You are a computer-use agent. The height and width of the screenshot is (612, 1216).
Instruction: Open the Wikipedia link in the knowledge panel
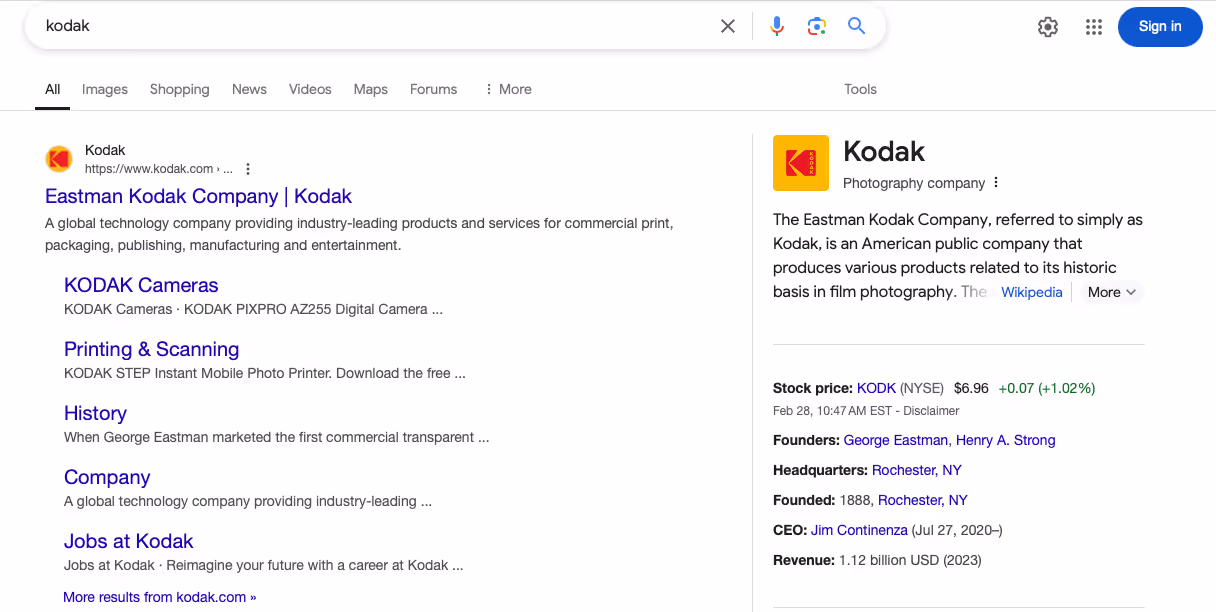(x=1031, y=292)
